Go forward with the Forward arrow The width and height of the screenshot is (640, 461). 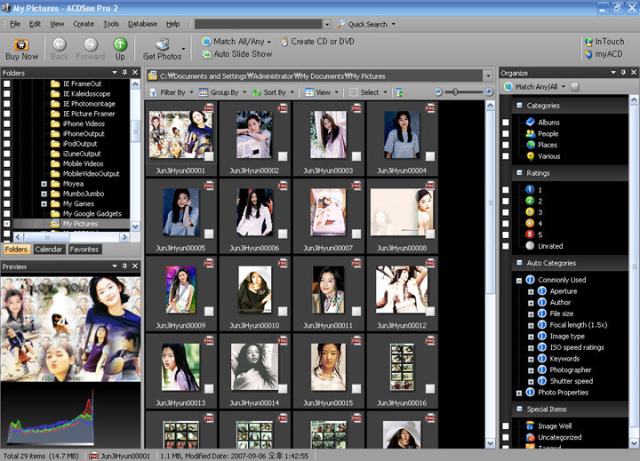[x=91, y=44]
